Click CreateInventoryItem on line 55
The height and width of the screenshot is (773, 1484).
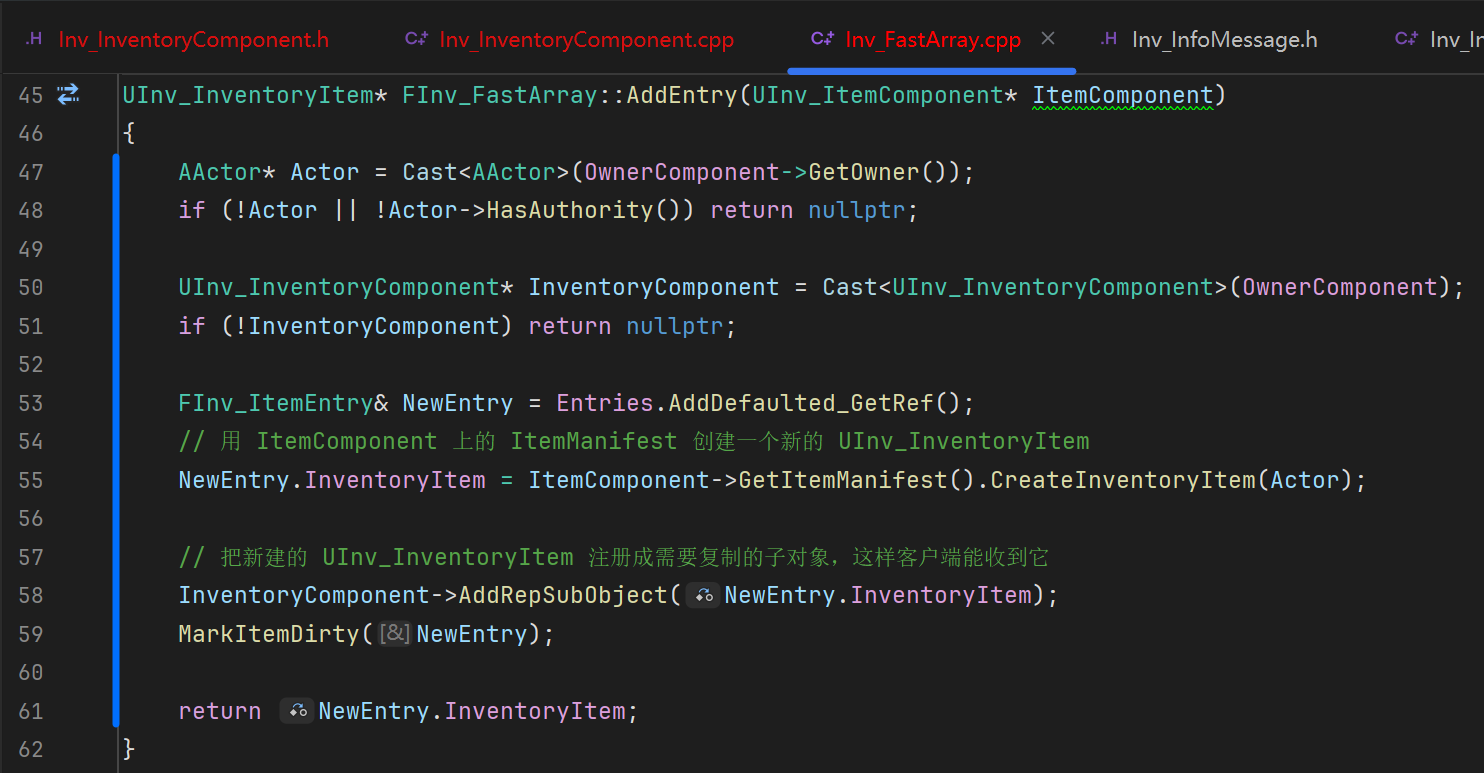click(x=1123, y=480)
